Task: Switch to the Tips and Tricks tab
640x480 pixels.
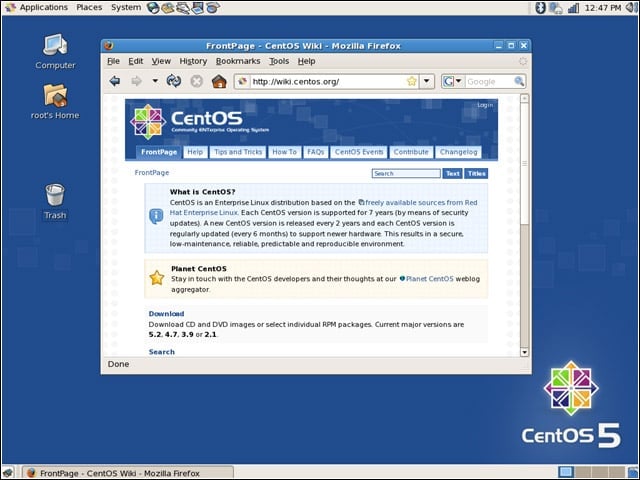Action: pyautogui.click(x=238, y=152)
